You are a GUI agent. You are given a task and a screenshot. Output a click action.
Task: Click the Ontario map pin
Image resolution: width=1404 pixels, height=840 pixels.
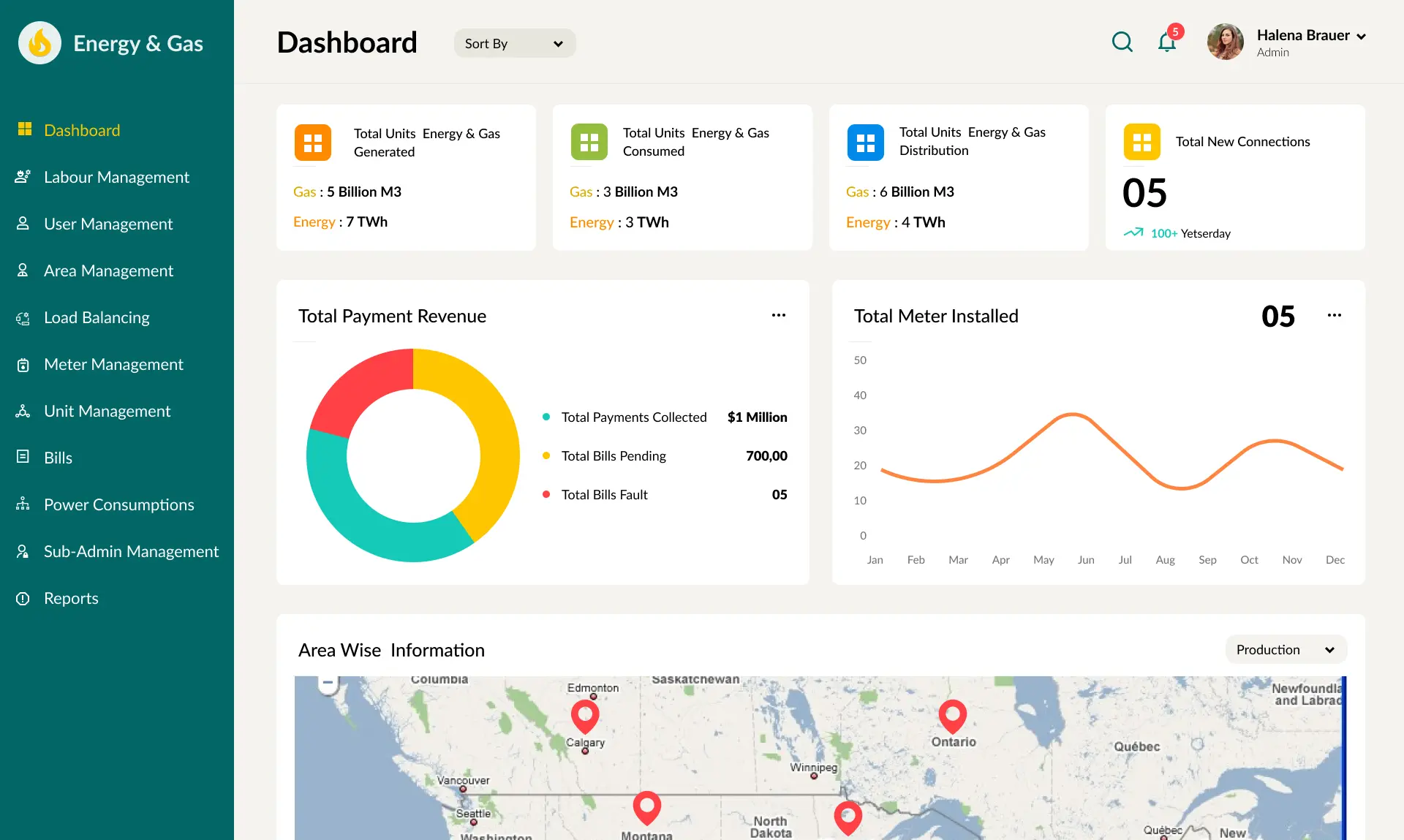(x=952, y=715)
